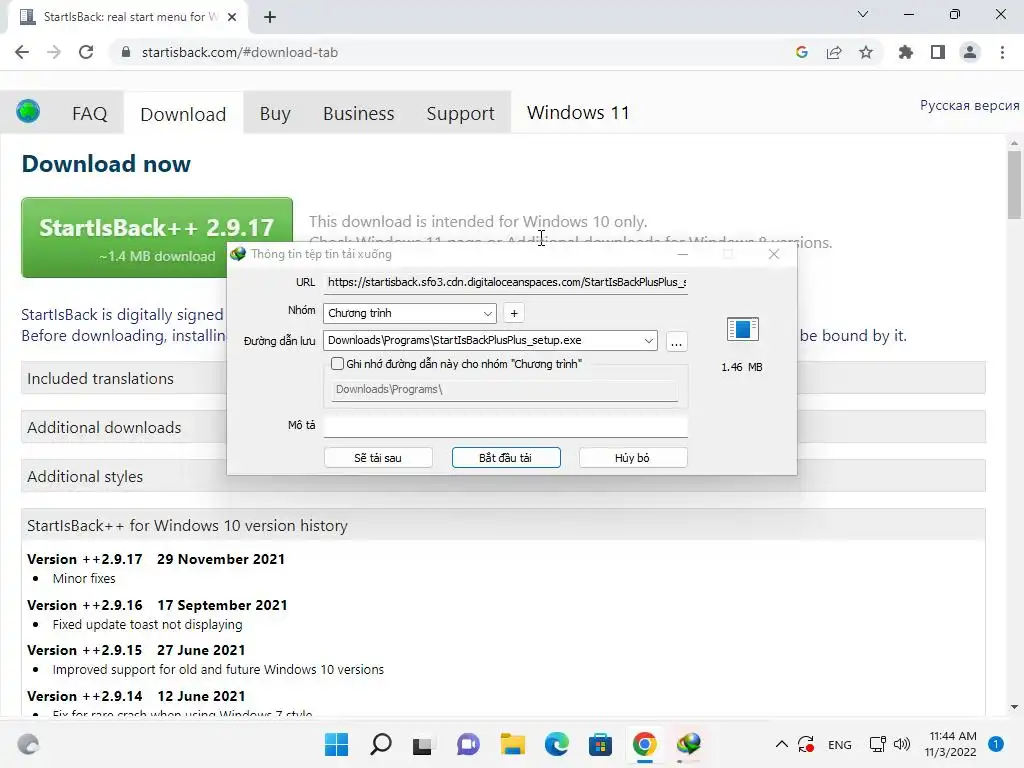Open the clock showing 11:44 AM
The width and height of the screenshot is (1024, 768).
pyautogui.click(x=952, y=744)
